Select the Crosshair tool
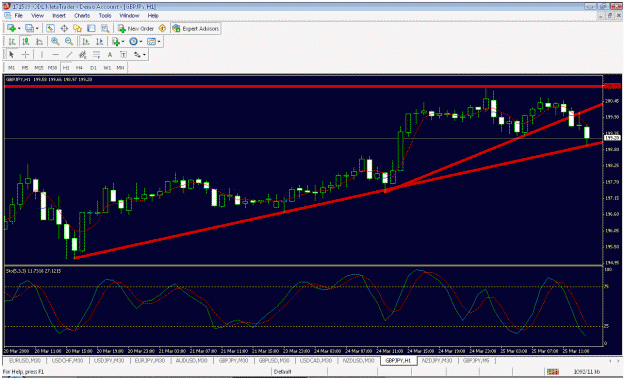 point(26,55)
